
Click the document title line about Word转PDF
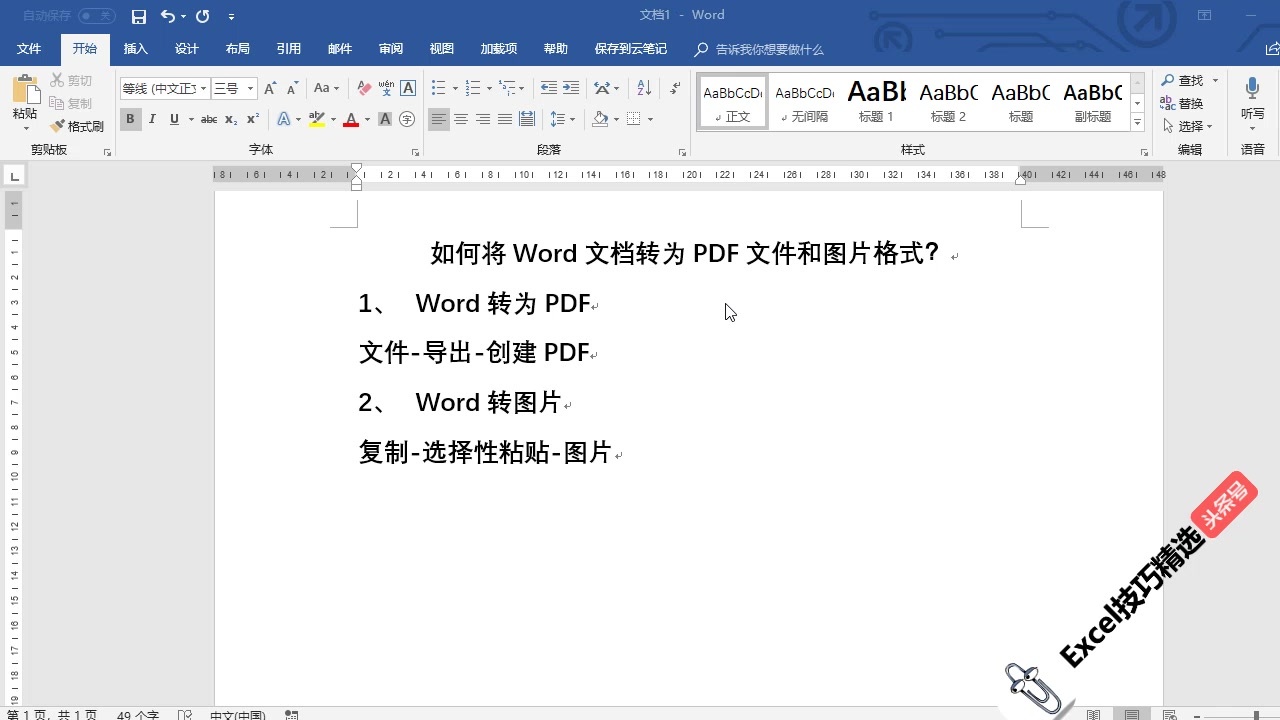point(686,253)
